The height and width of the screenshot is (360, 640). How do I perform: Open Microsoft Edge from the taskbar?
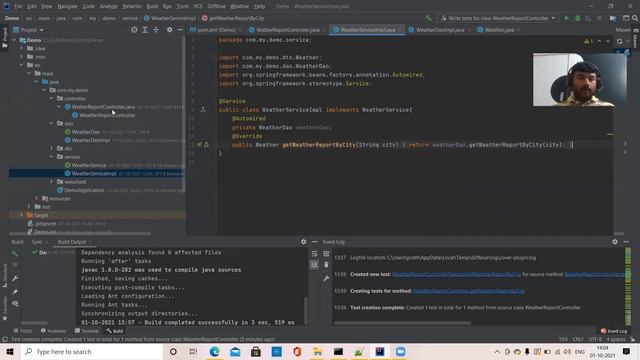(x=215, y=351)
